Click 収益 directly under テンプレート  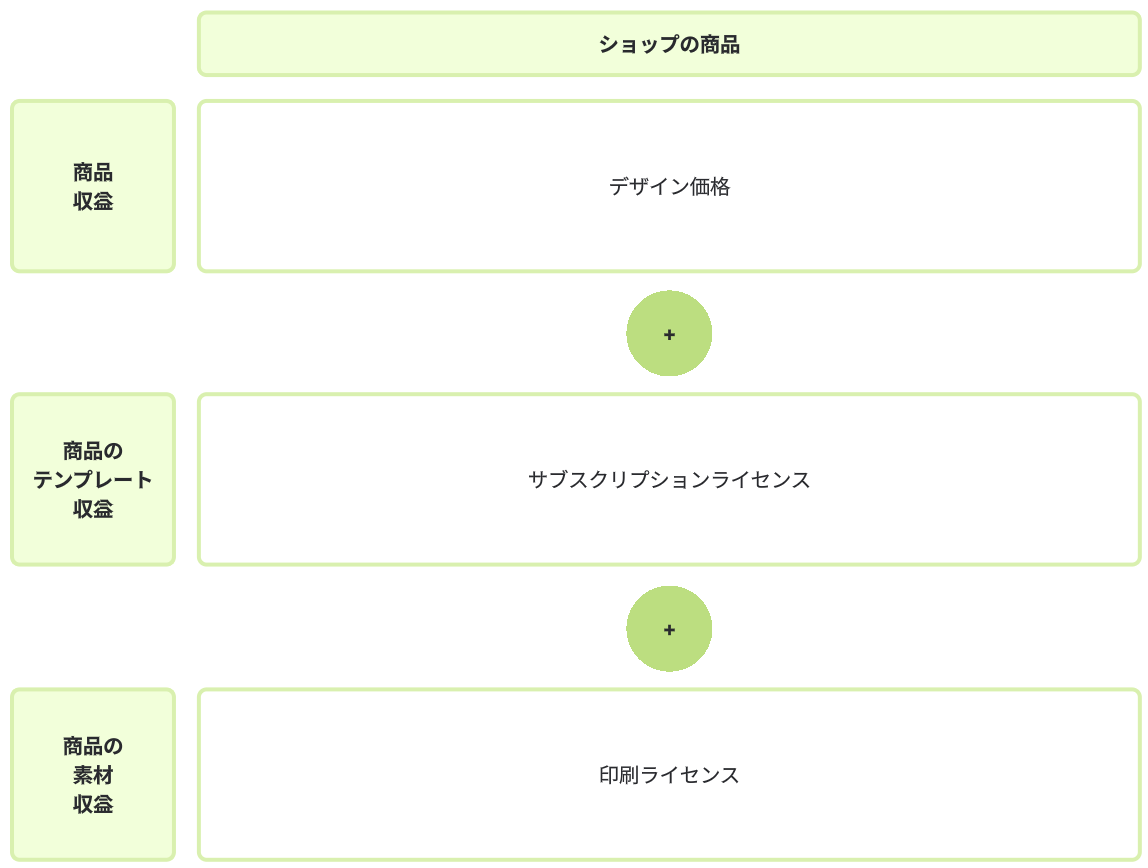coord(93,509)
